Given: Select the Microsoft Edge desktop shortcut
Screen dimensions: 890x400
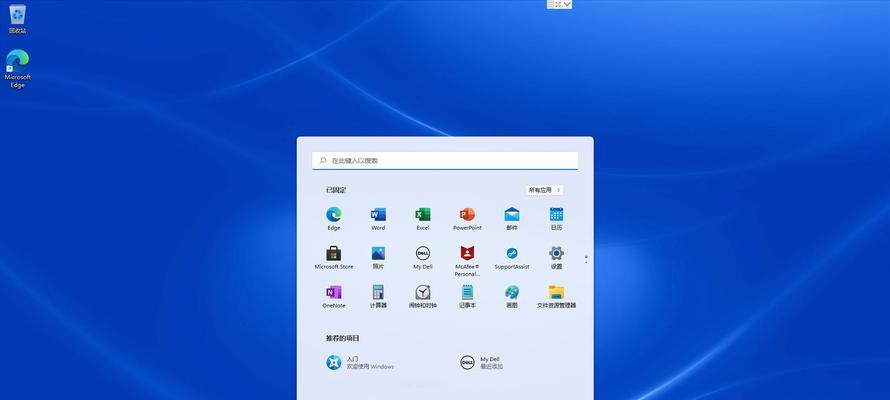Looking at the screenshot, I should pos(18,69).
